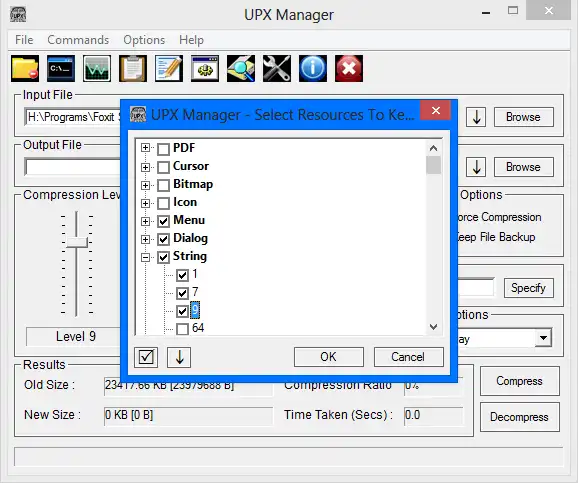Expand the Menu tree node
Image resolution: width=578 pixels, height=483 pixels.
[145, 221]
